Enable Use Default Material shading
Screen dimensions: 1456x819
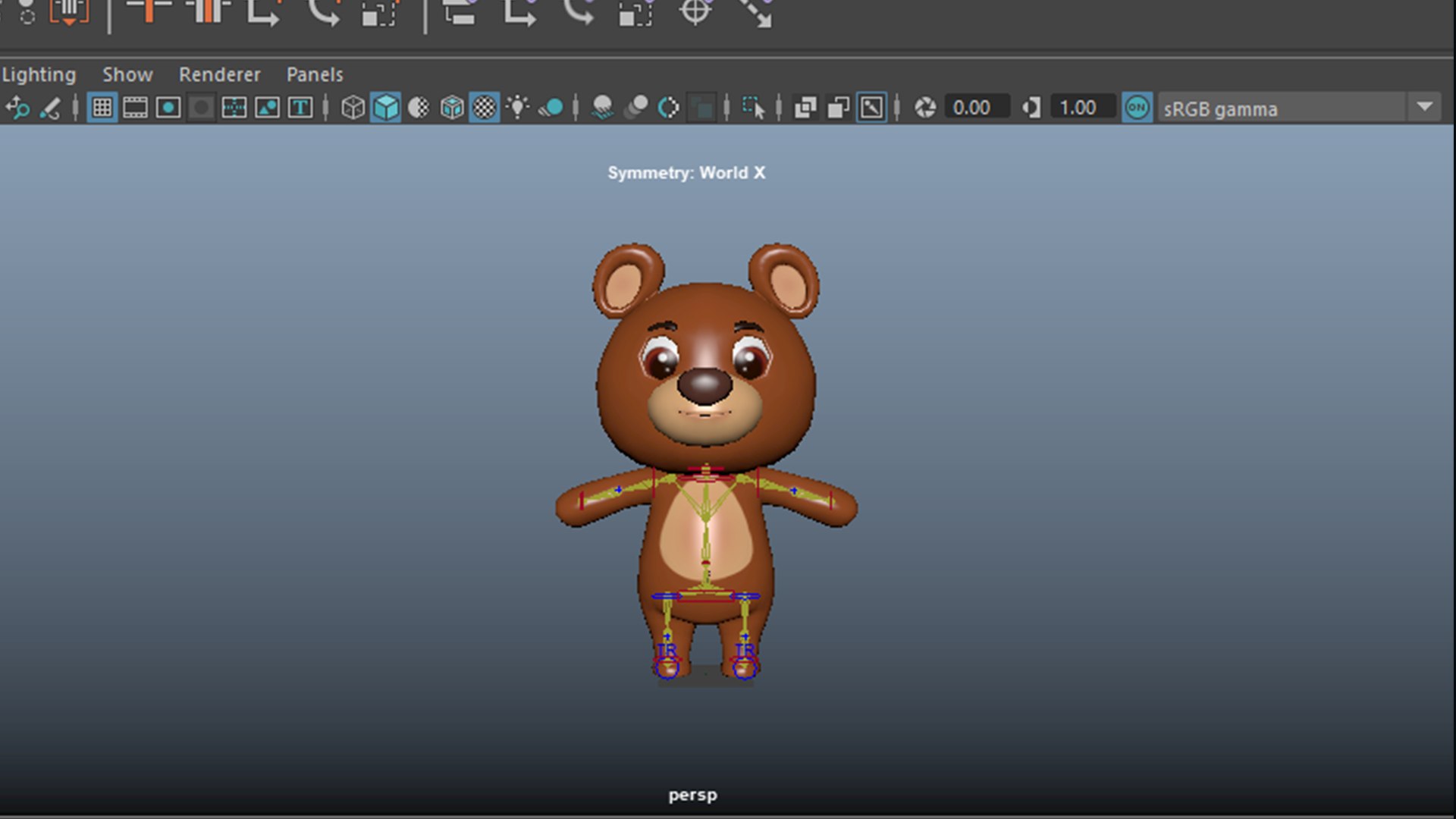(419, 108)
